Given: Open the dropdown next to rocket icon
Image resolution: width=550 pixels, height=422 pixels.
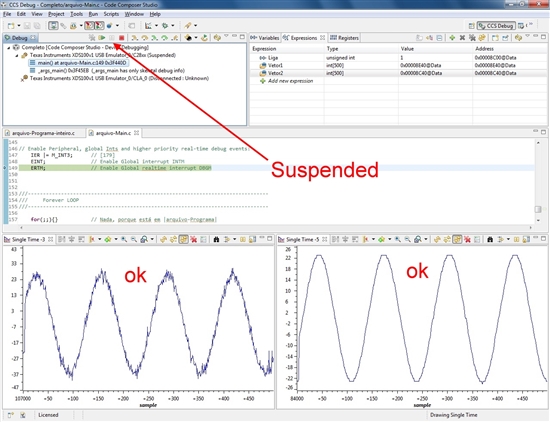Looking at the screenshot, I should point(195,26).
